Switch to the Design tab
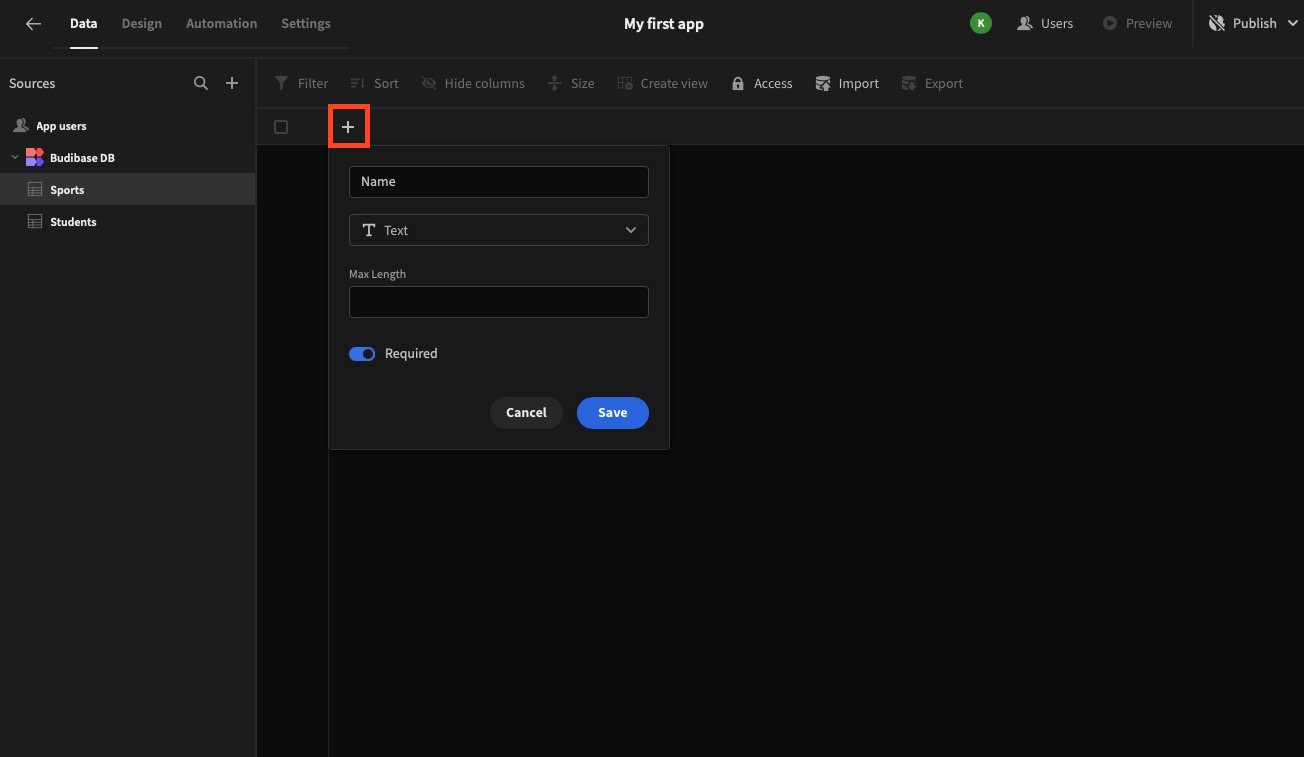 [141, 23]
